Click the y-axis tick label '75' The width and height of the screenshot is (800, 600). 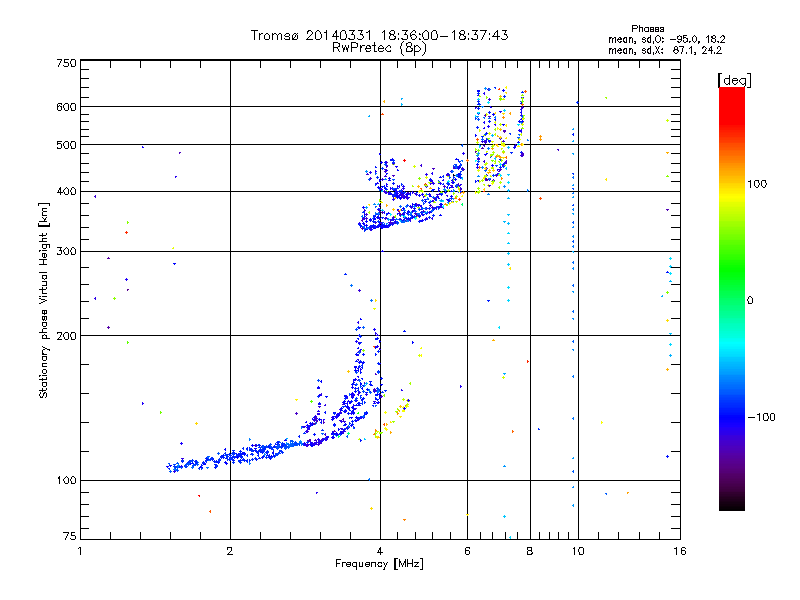click(x=70, y=536)
